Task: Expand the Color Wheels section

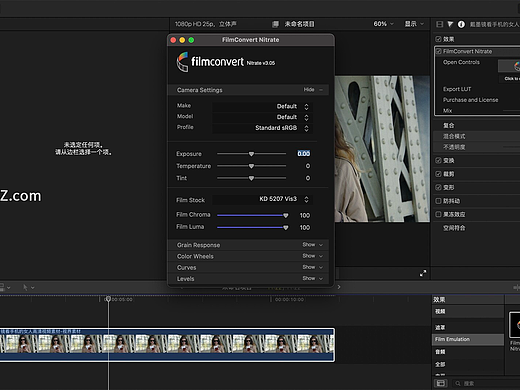Action: tap(312, 256)
